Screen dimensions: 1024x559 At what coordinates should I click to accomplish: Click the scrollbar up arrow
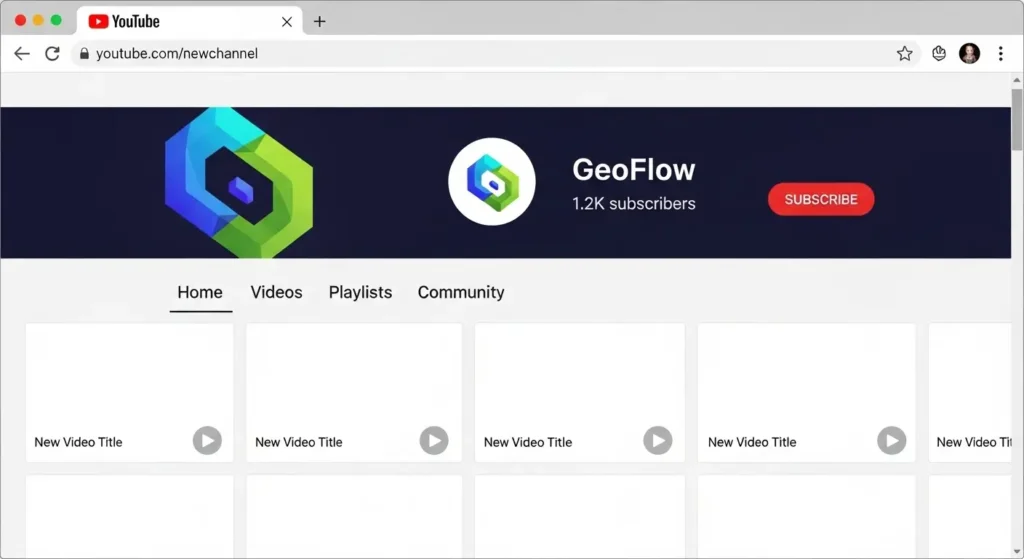tap(1017, 80)
